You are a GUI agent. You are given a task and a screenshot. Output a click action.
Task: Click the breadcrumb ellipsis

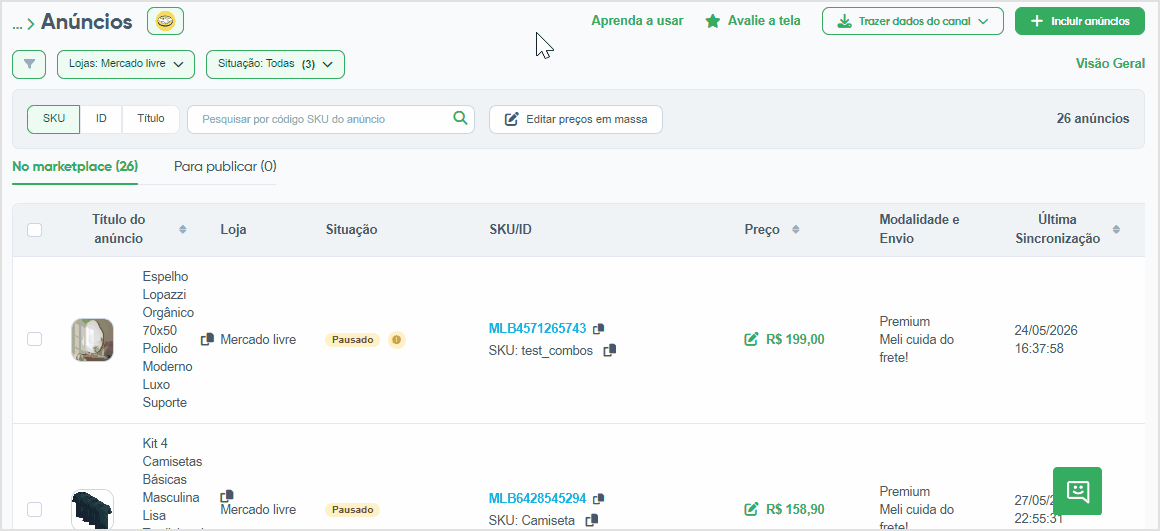pyautogui.click(x=18, y=23)
